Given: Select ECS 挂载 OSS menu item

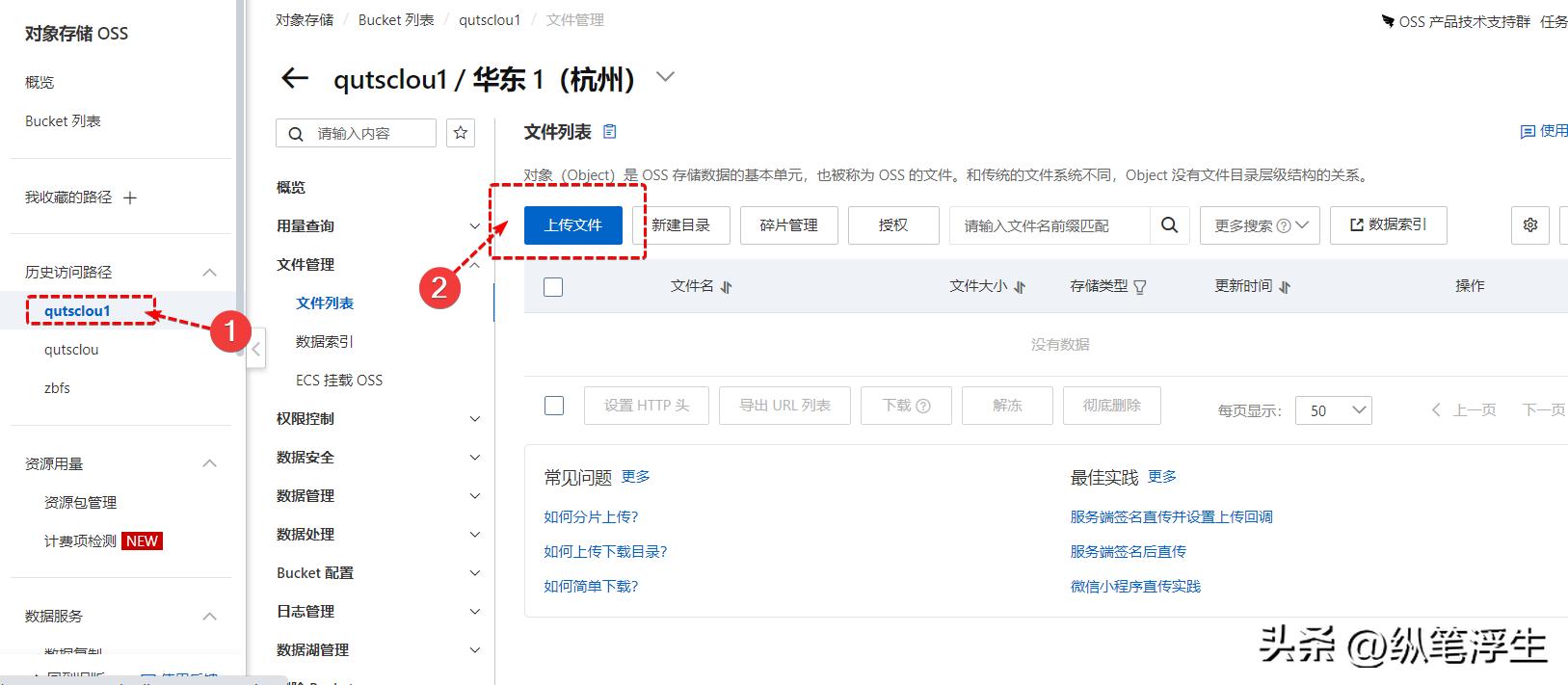Looking at the screenshot, I should [x=339, y=381].
